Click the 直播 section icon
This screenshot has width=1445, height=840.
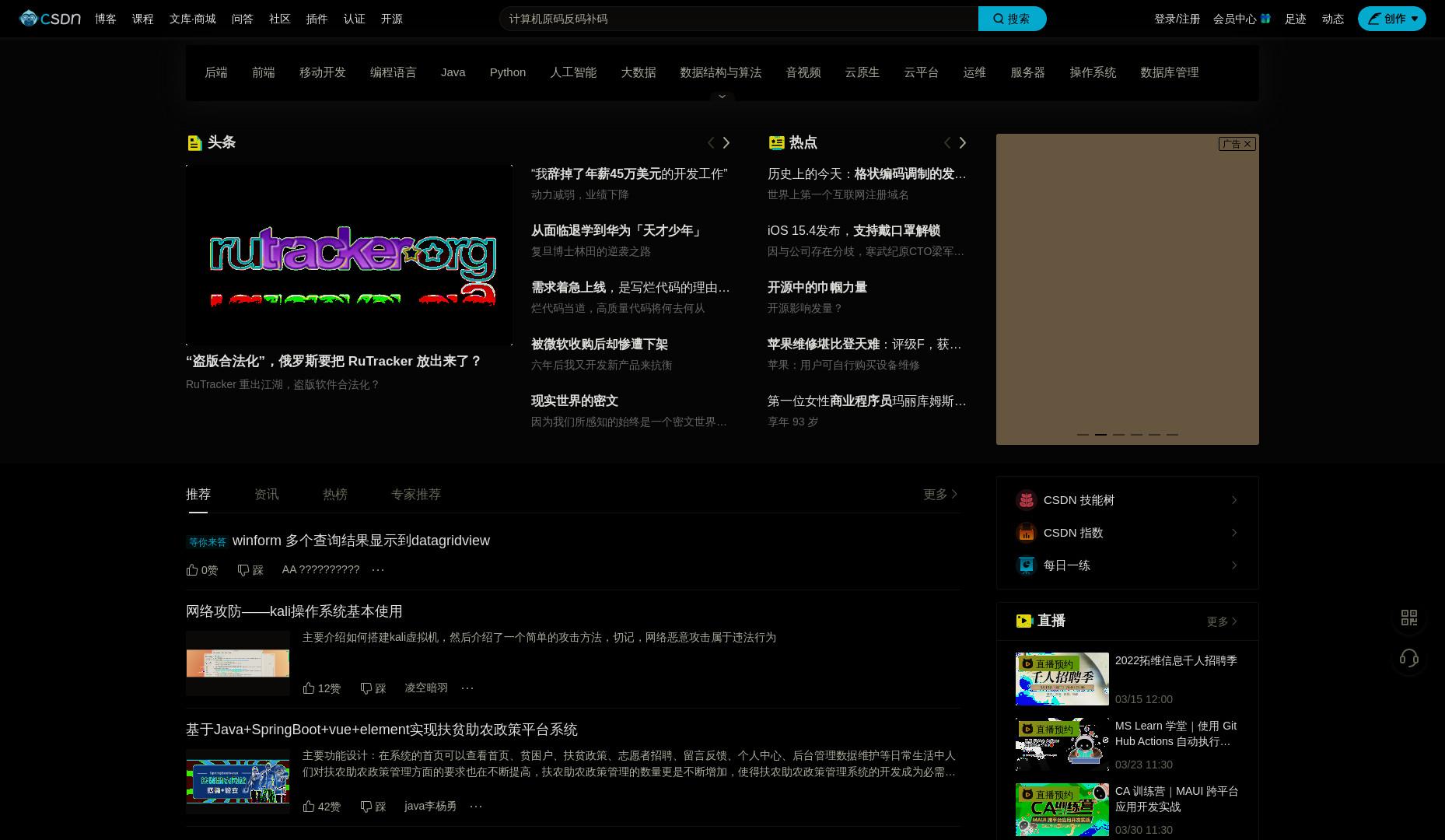pos(1024,621)
